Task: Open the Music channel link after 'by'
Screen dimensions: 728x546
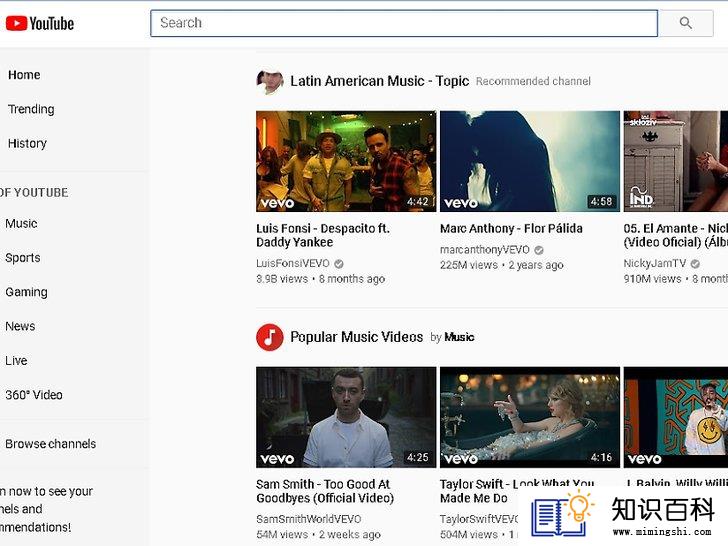Action: 459,337
